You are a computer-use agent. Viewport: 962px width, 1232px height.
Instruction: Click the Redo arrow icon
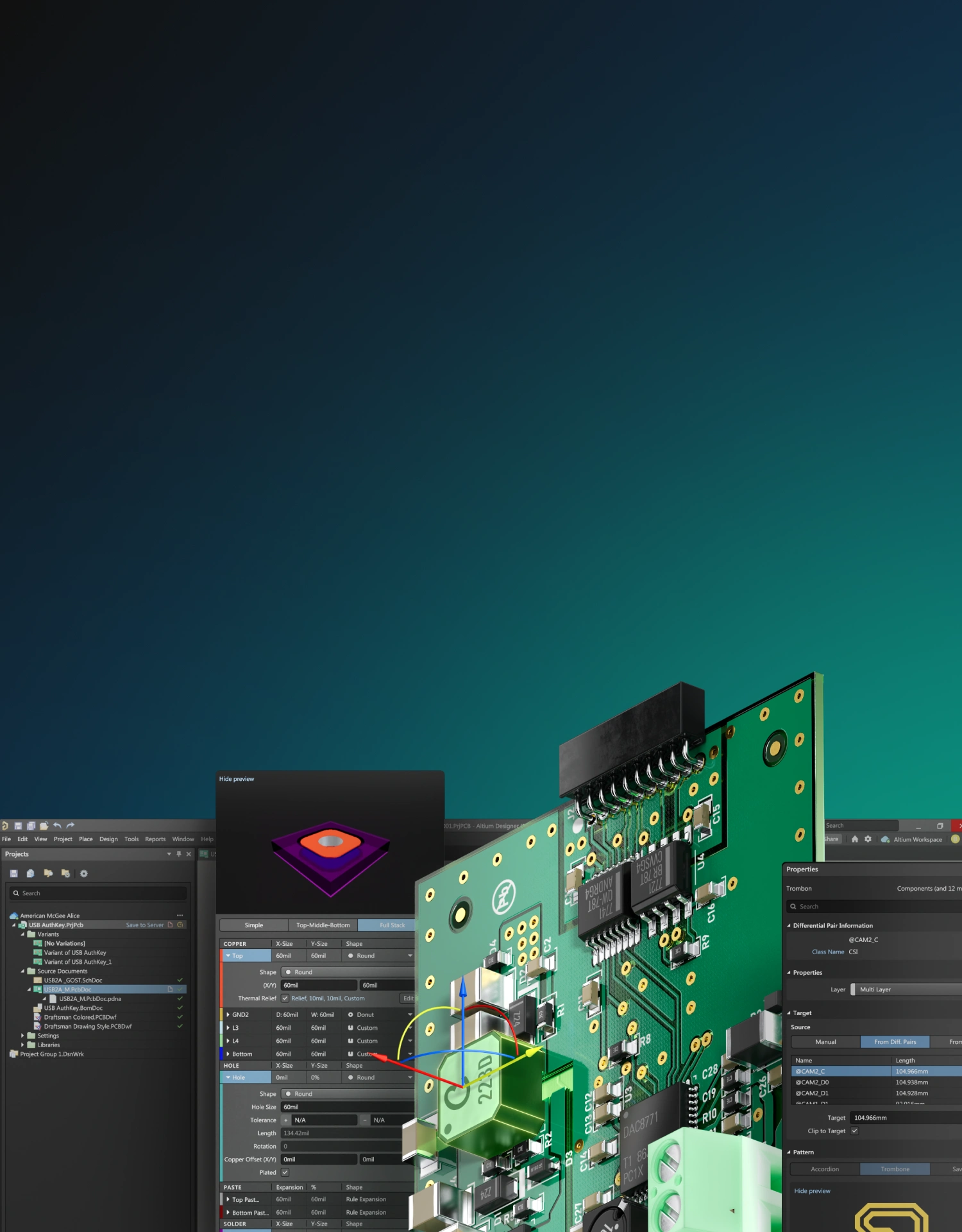point(71,826)
